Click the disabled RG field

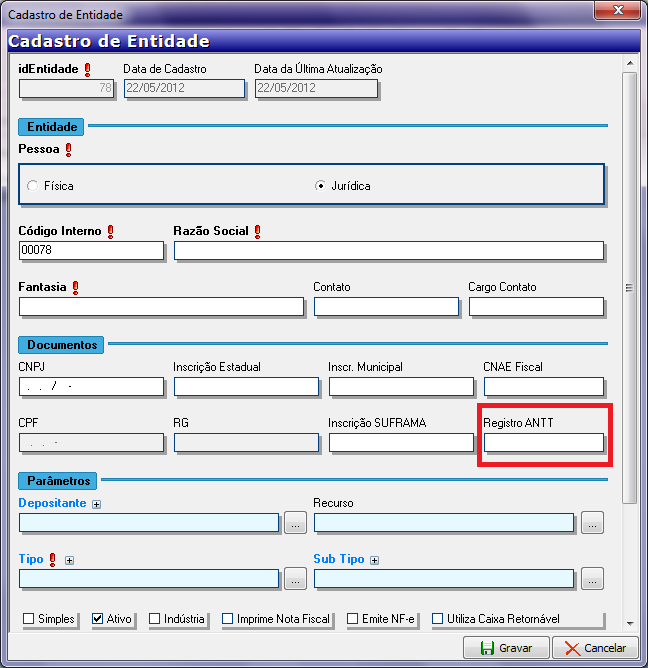tap(246, 443)
